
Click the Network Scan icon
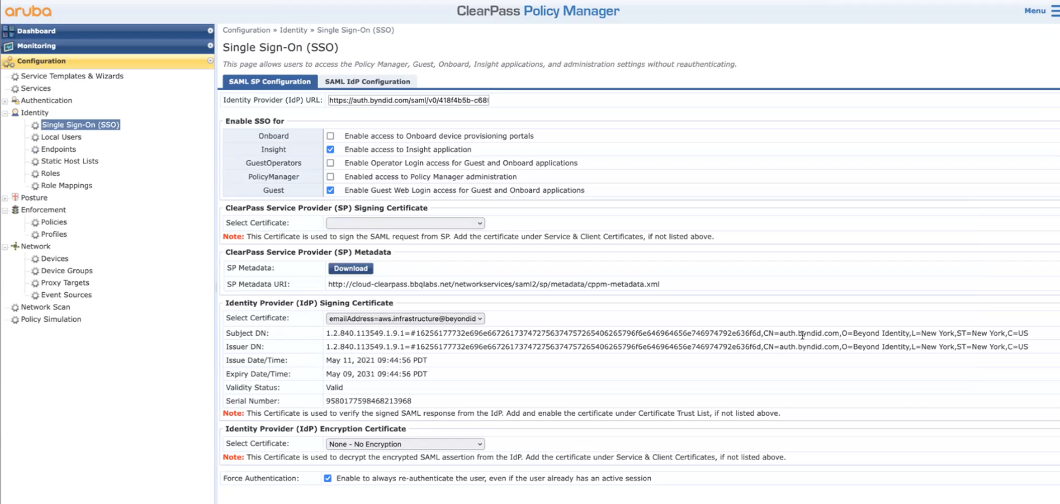tap(14, 307)
